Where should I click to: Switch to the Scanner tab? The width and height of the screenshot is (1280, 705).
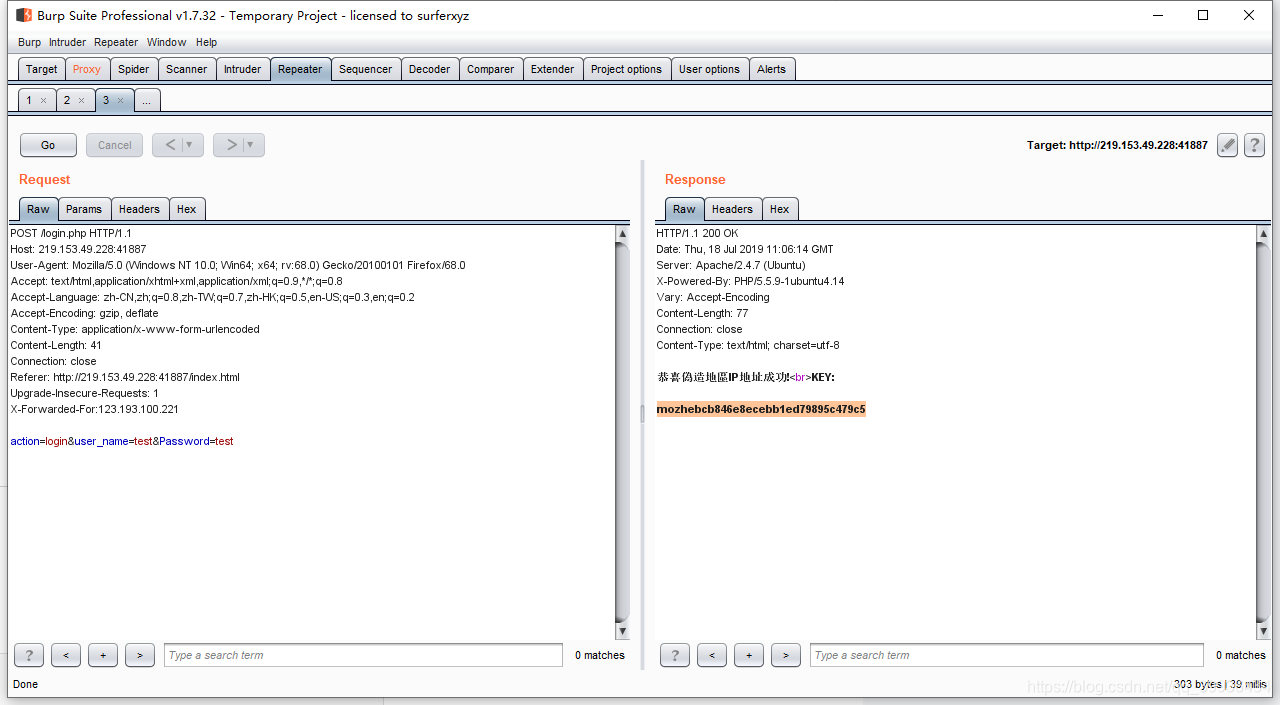point(187,69)
